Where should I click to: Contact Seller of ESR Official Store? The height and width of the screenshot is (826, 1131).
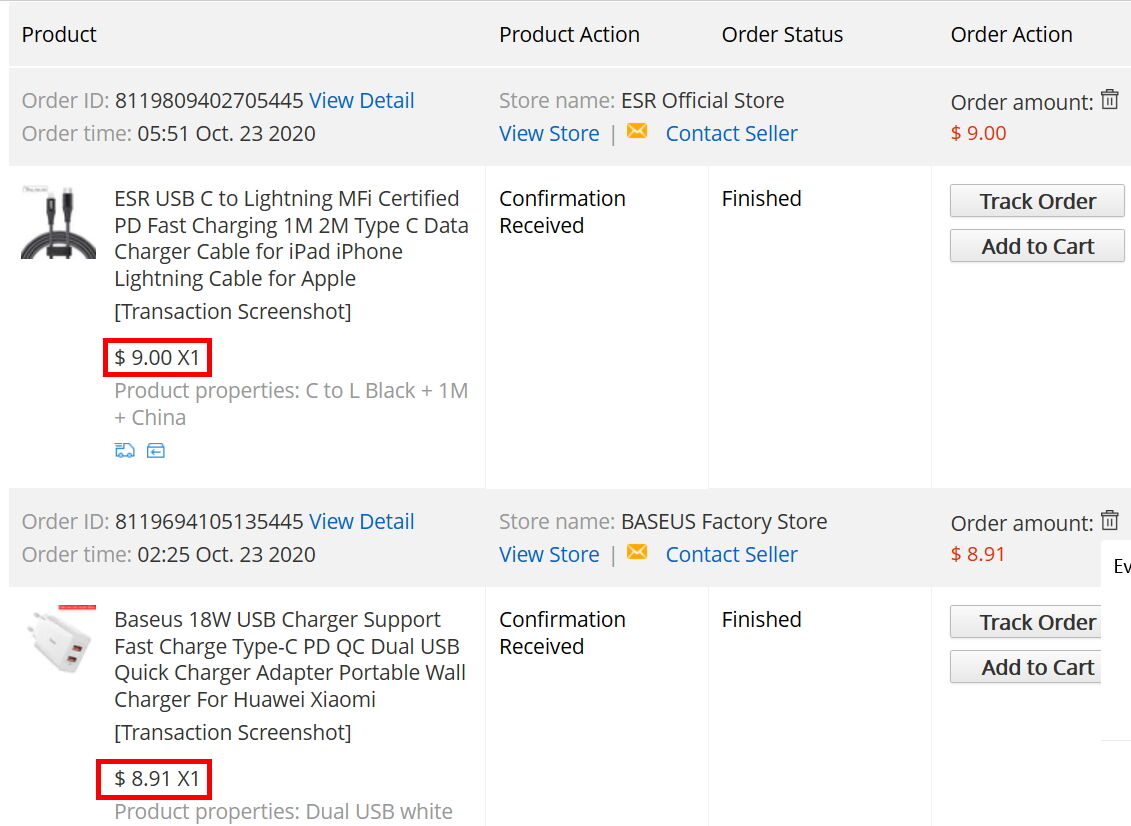[731, 133]
